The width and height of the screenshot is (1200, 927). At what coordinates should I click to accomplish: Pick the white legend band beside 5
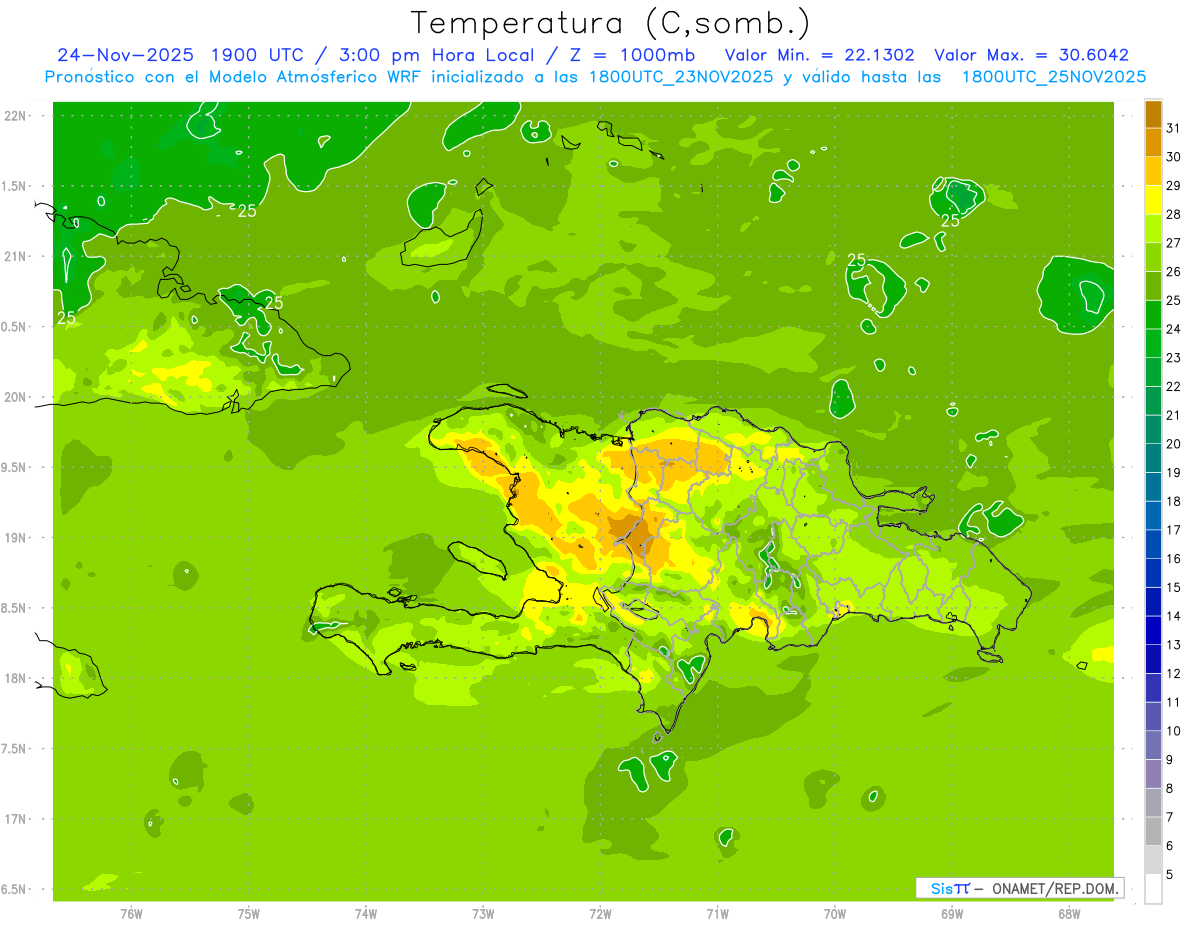1153,889
